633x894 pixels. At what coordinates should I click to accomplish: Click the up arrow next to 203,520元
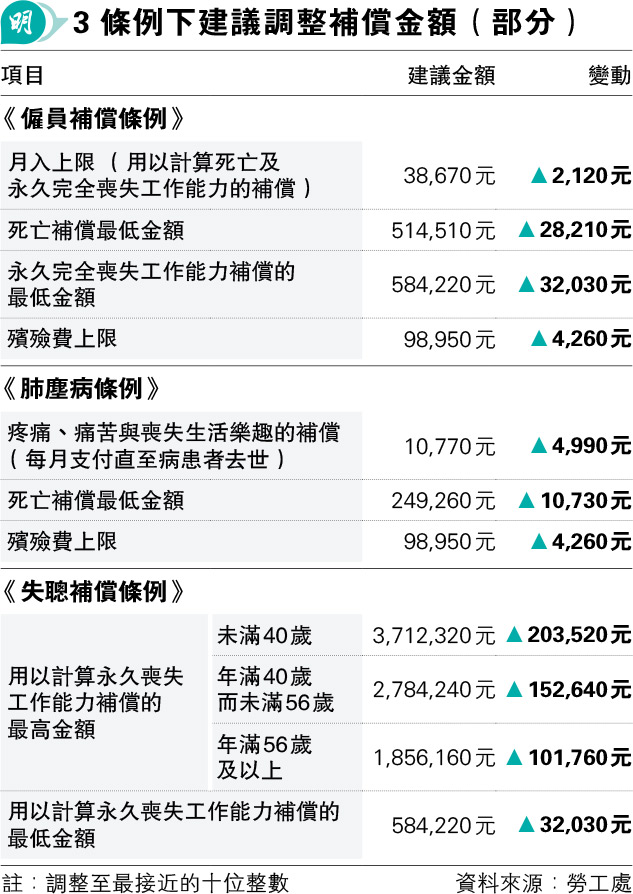click(514, 634)
